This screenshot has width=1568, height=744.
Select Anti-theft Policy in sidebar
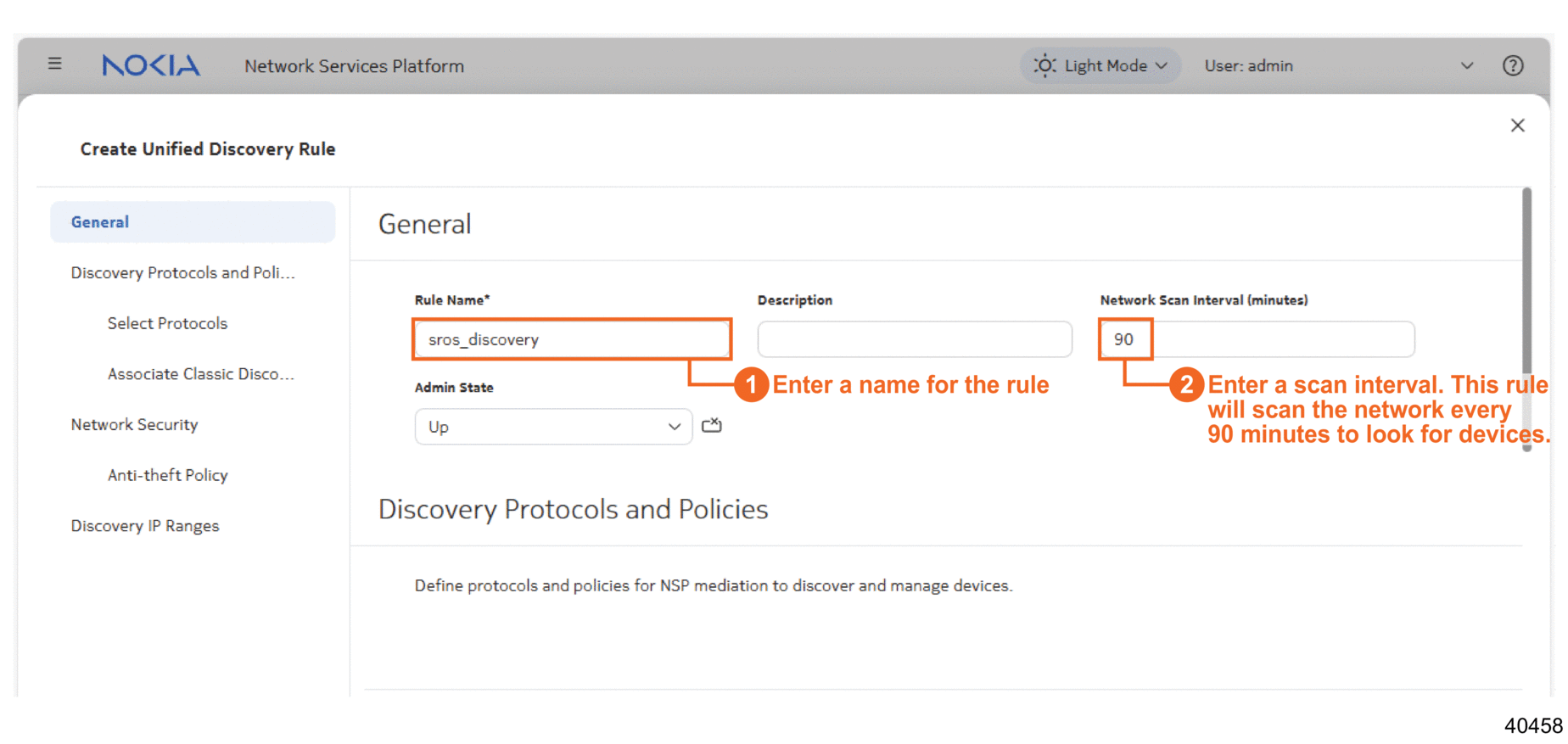click(x=167, y=475)
